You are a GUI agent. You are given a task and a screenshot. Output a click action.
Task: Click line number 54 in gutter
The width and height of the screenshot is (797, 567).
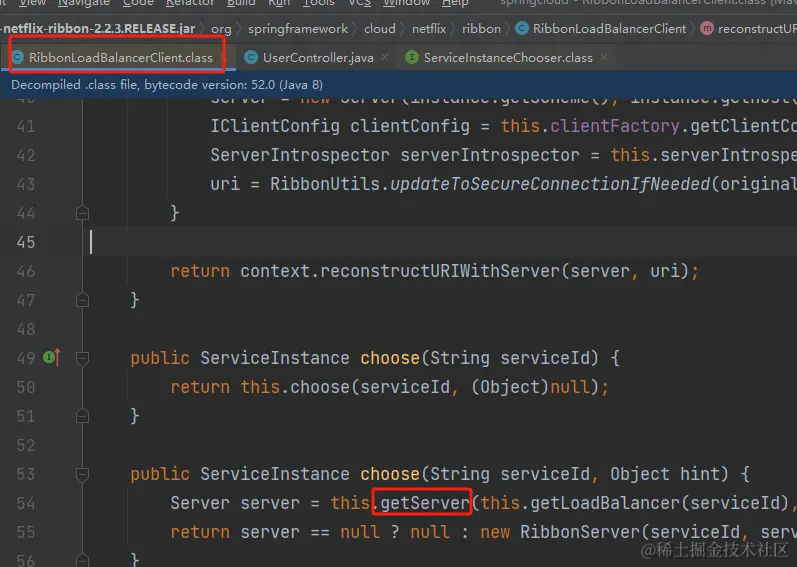point(25,503)
